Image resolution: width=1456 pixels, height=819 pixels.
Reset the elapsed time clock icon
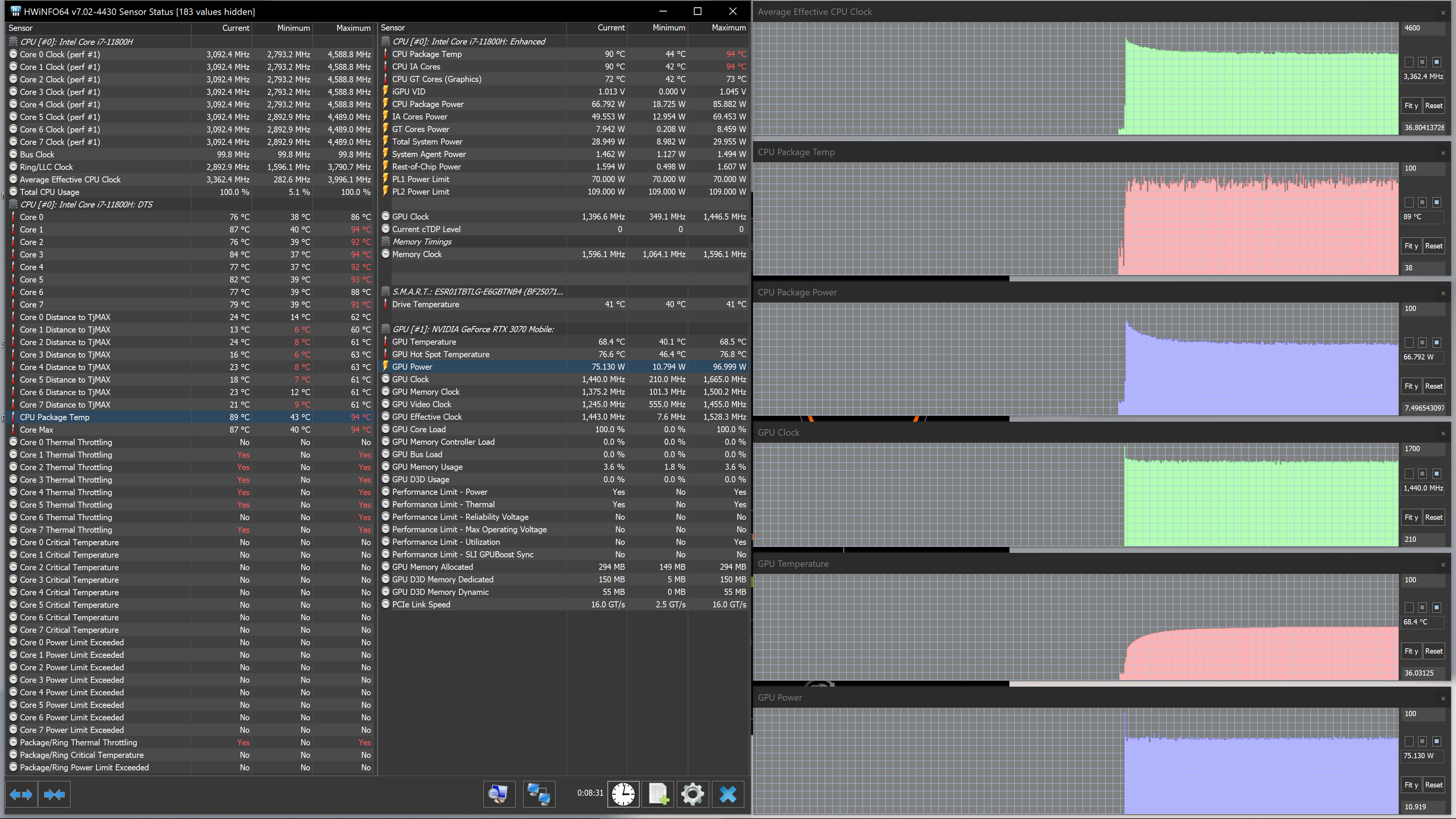tap(623, 794)
